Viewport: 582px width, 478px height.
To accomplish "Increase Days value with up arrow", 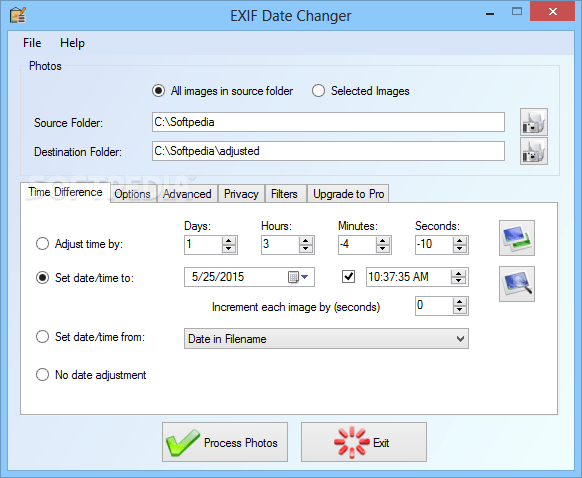I will click(229, 240).
